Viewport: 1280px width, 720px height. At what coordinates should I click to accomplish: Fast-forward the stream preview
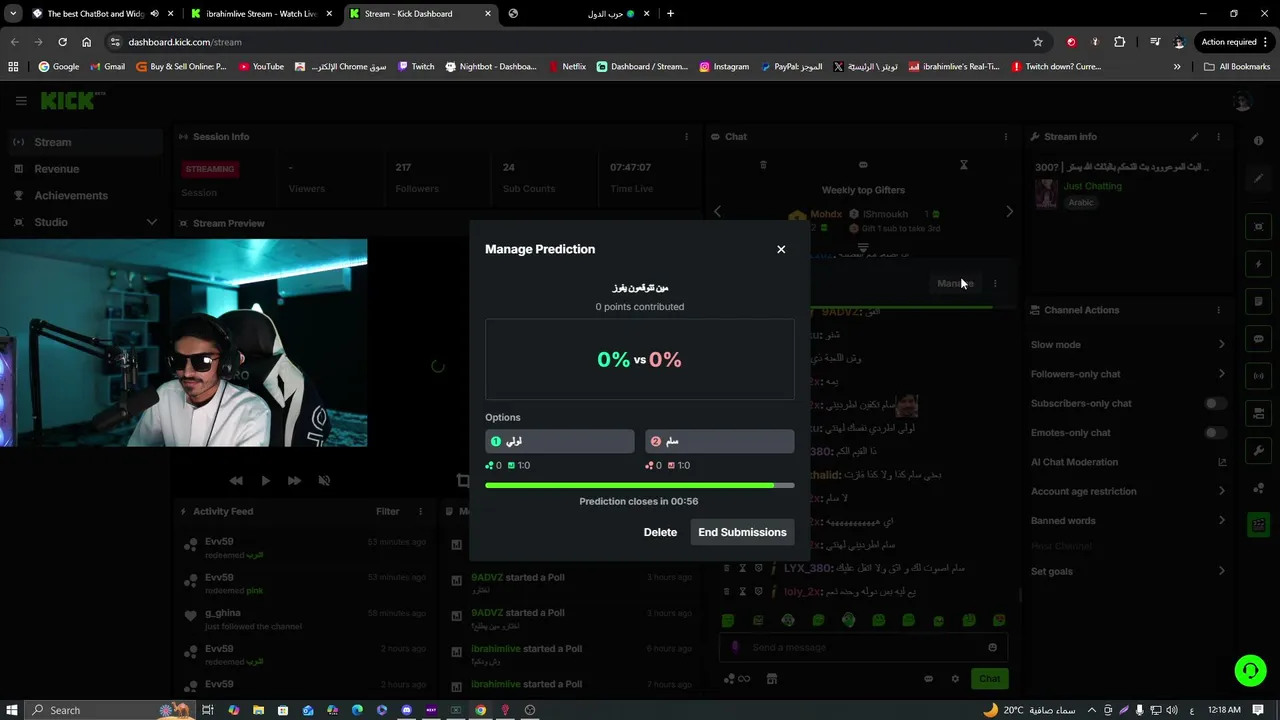294,481
